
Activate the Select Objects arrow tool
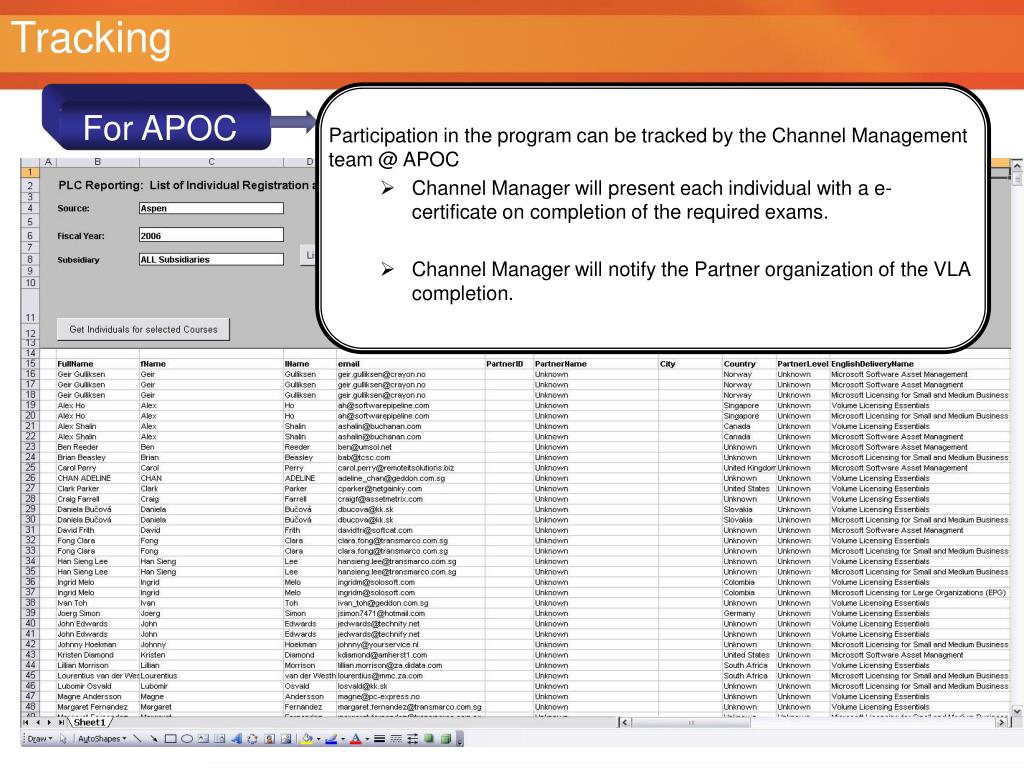(x=63, y=739)
